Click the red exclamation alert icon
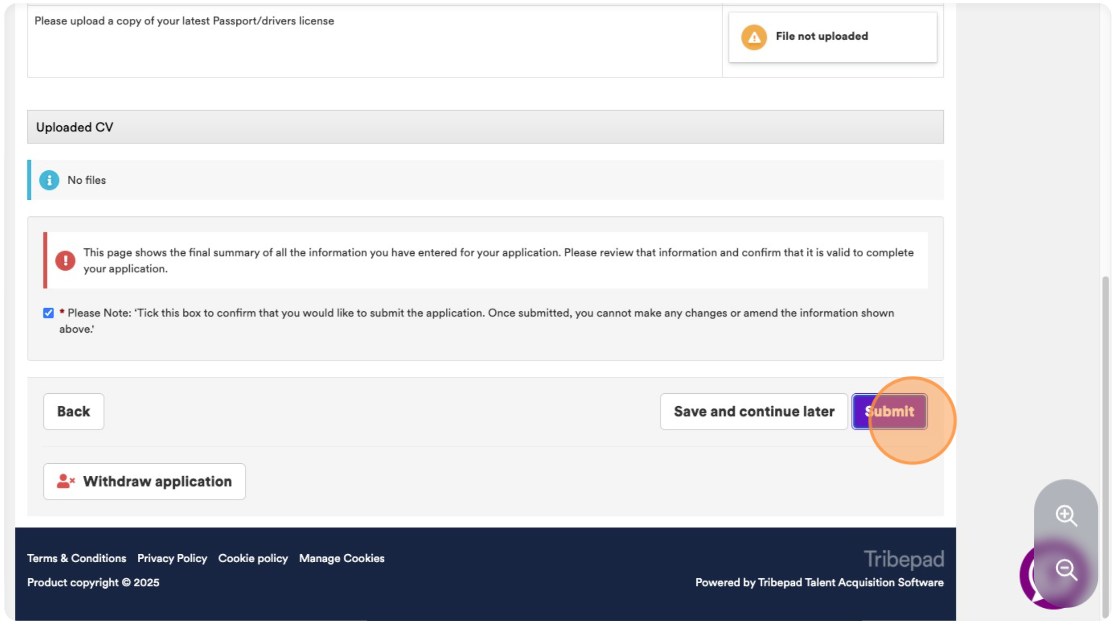The width and height of the screenshot is (1116, 627). point(65,260)
